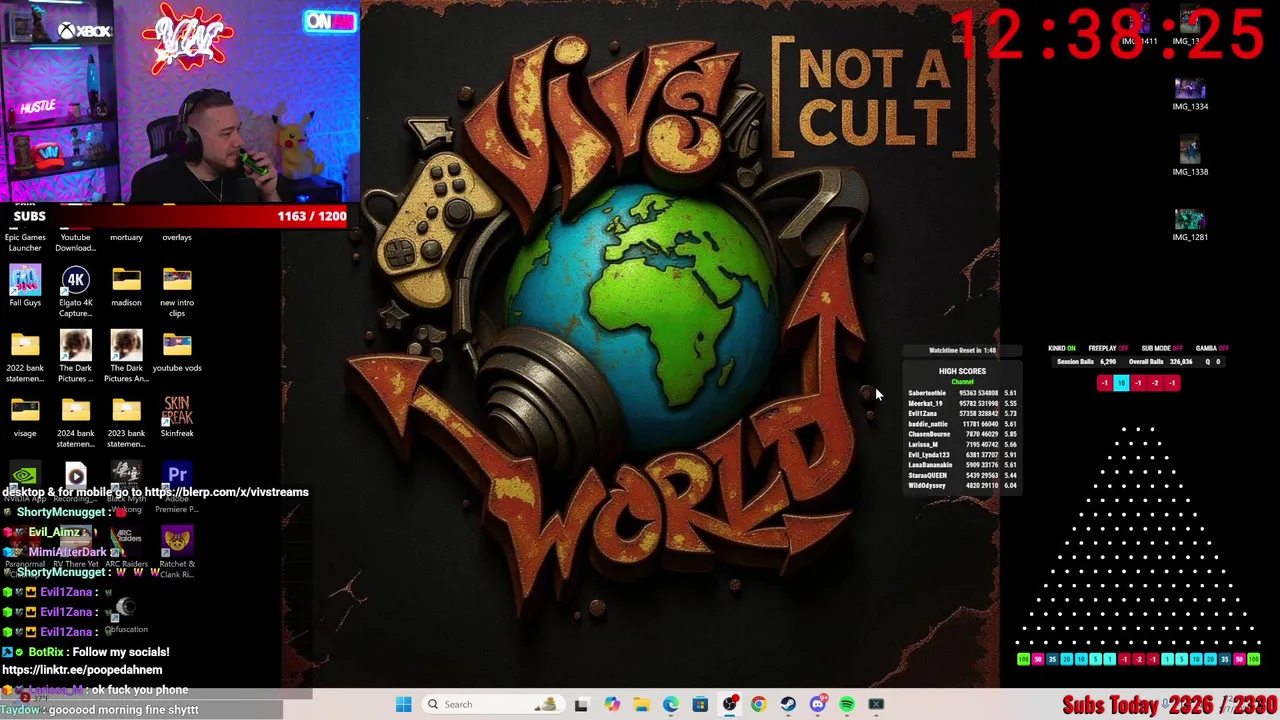Click the FREEPLAY OFF indicator
Viewport: 1280px width, 720px height.
[1108, 348]
